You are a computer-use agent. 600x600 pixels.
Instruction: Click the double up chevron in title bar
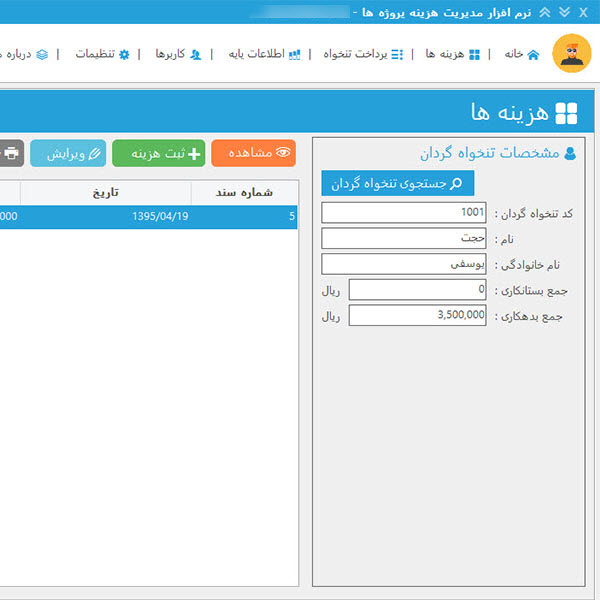click(x=544, y=11)
